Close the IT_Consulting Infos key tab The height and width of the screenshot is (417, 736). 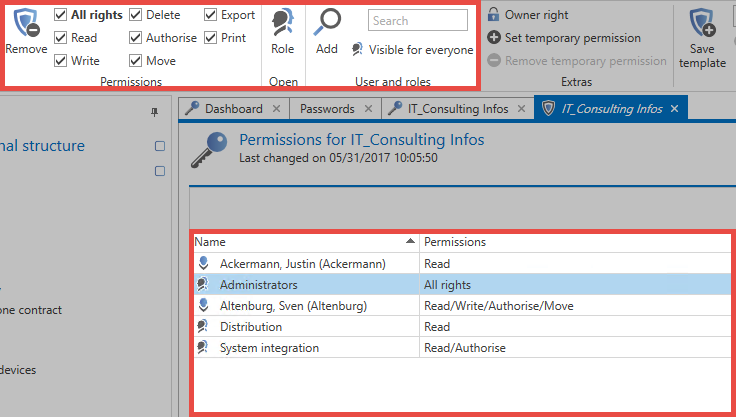click(x=521, y=108)
